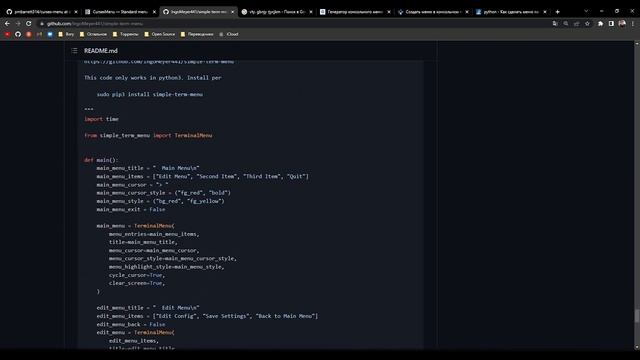
Task: Go back to the previous page
Action: click(x=7, y=24)
